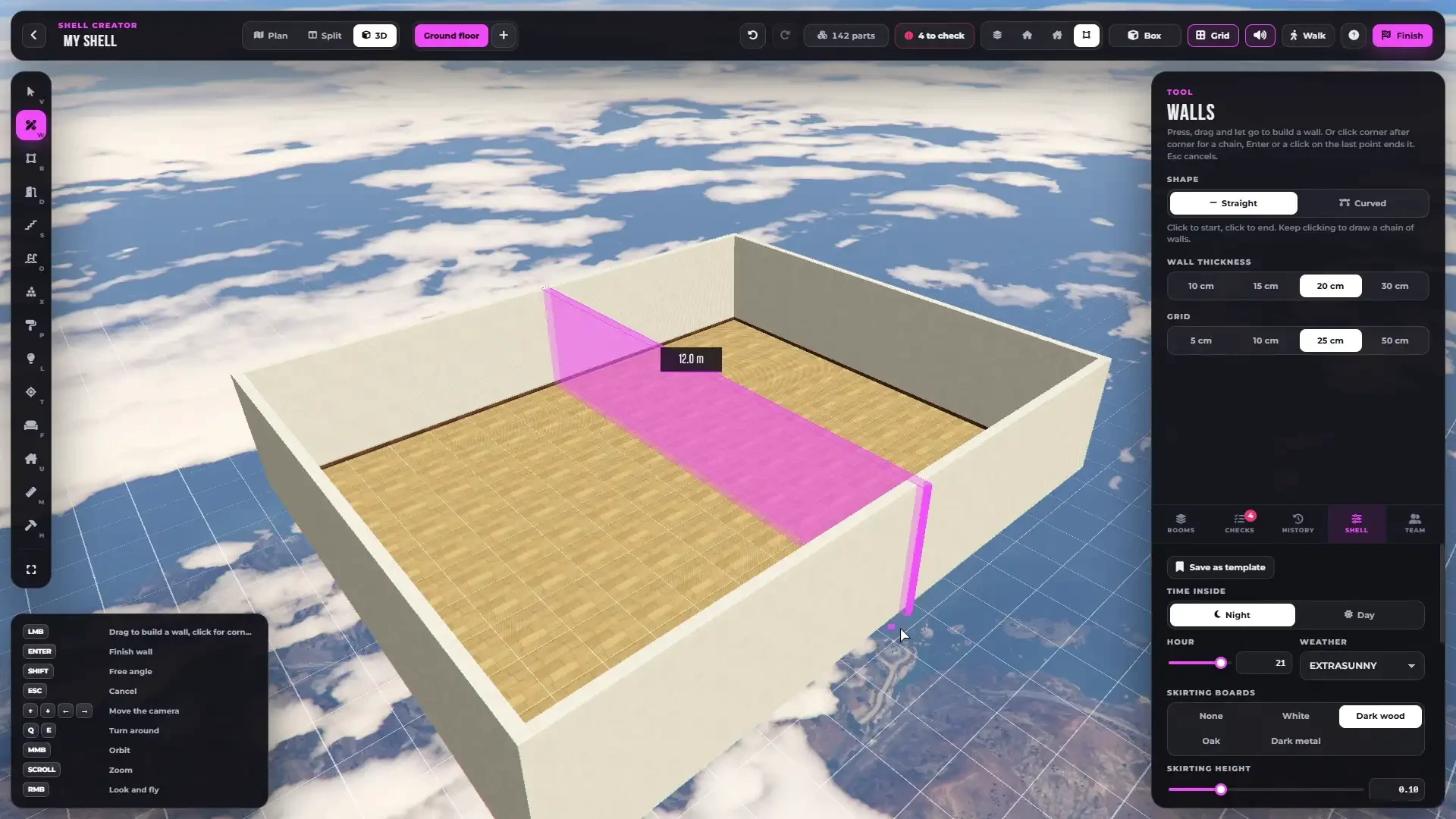Choose Curved wall shape
1456x819 pixels.
pos(1362,203)
